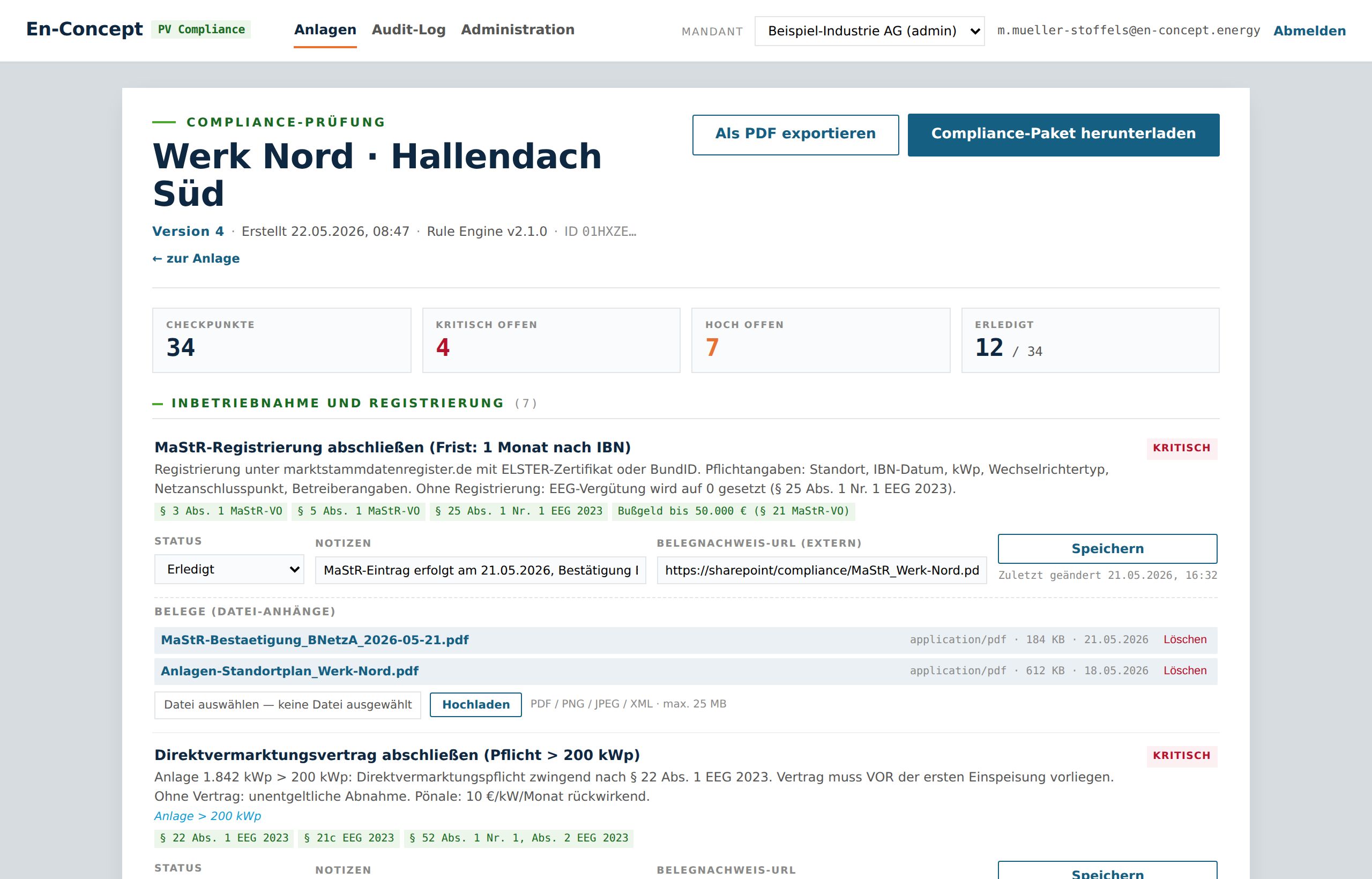The image size is (1372, 879).
Task: Open the Status dropdown showing Erledigt
Action: pos(229,569)
